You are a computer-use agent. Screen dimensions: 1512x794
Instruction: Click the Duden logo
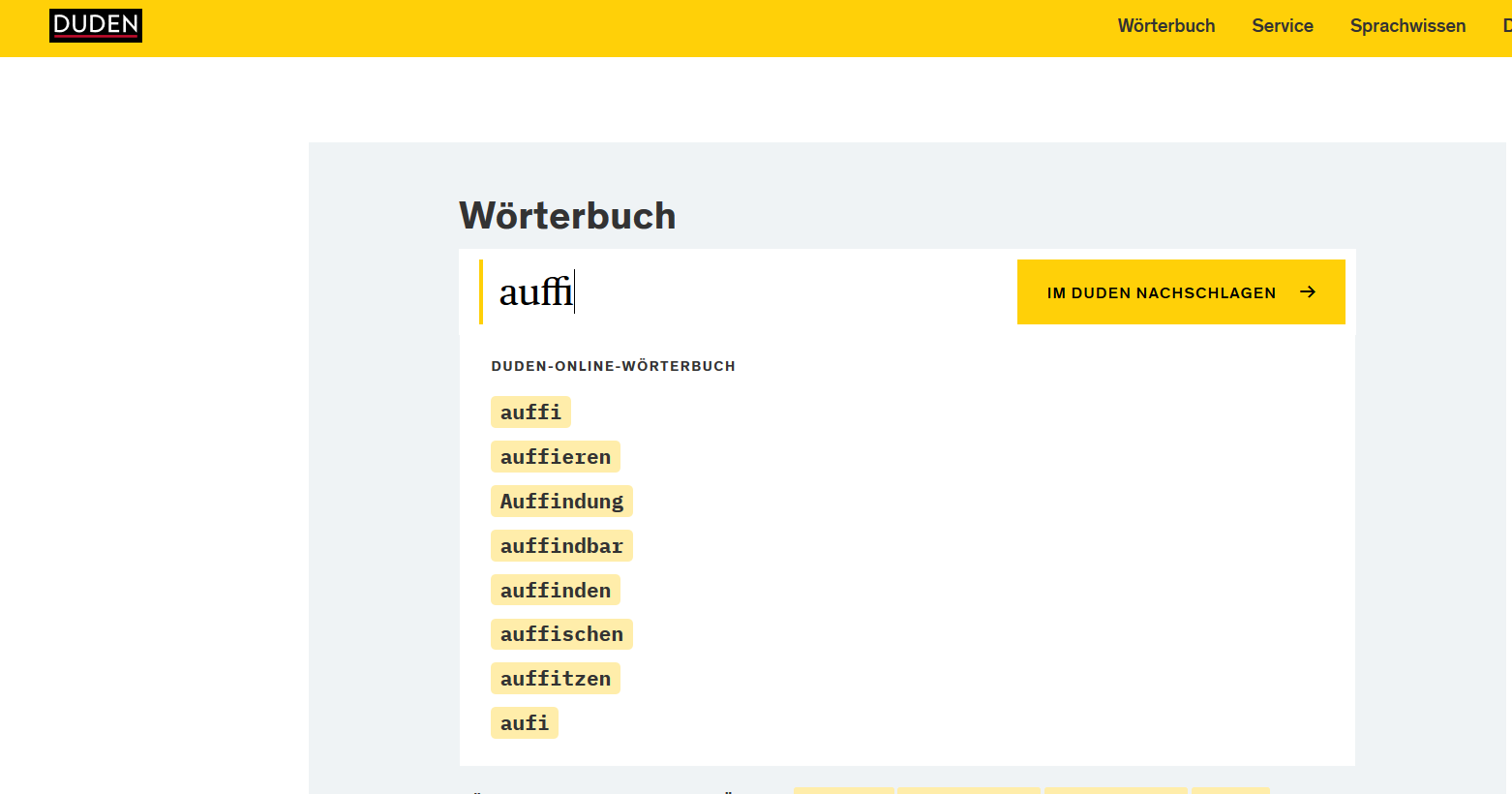pos(96,25)
